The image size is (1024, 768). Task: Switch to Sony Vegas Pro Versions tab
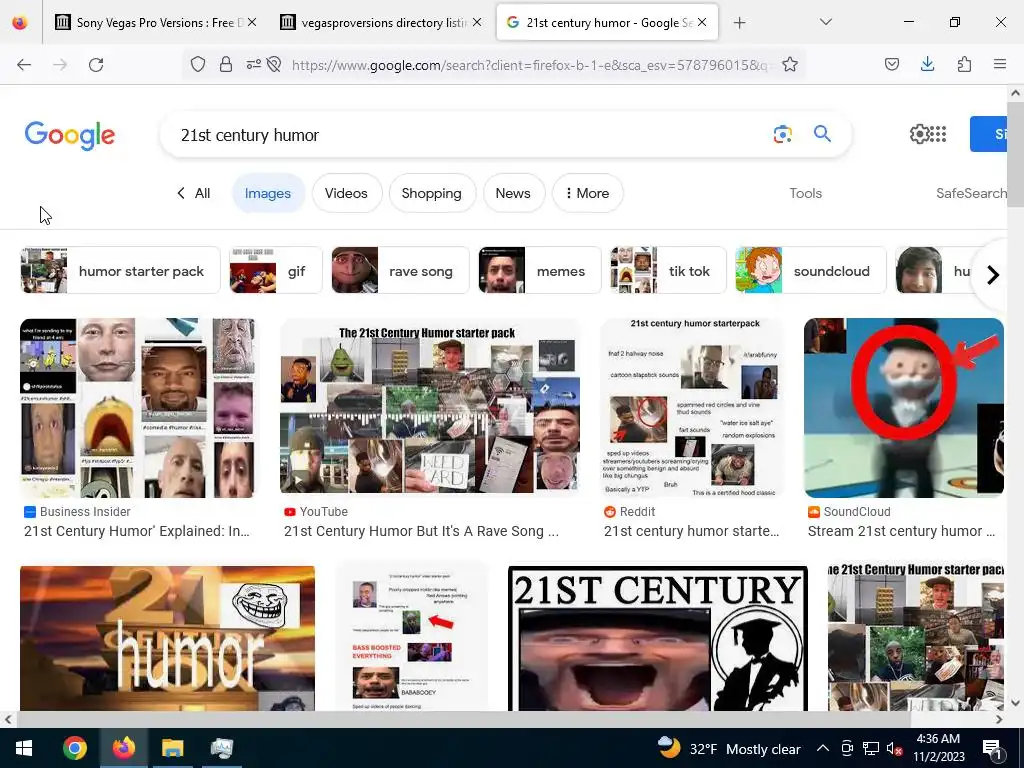[x=157, y=22]
